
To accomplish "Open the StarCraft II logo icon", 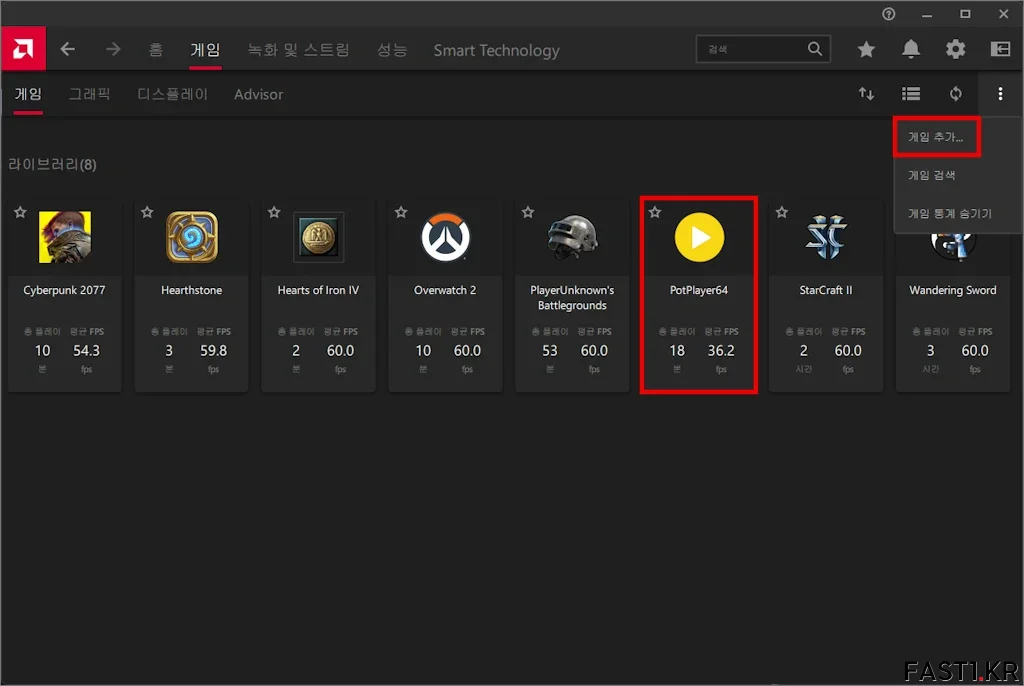I will (825, 237).
